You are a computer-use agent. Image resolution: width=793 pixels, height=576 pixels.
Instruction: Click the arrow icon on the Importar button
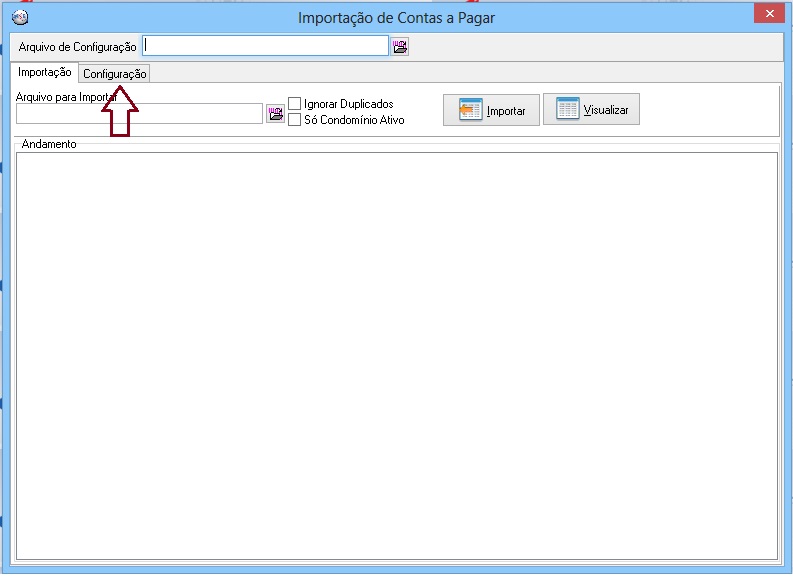point(471,110)
